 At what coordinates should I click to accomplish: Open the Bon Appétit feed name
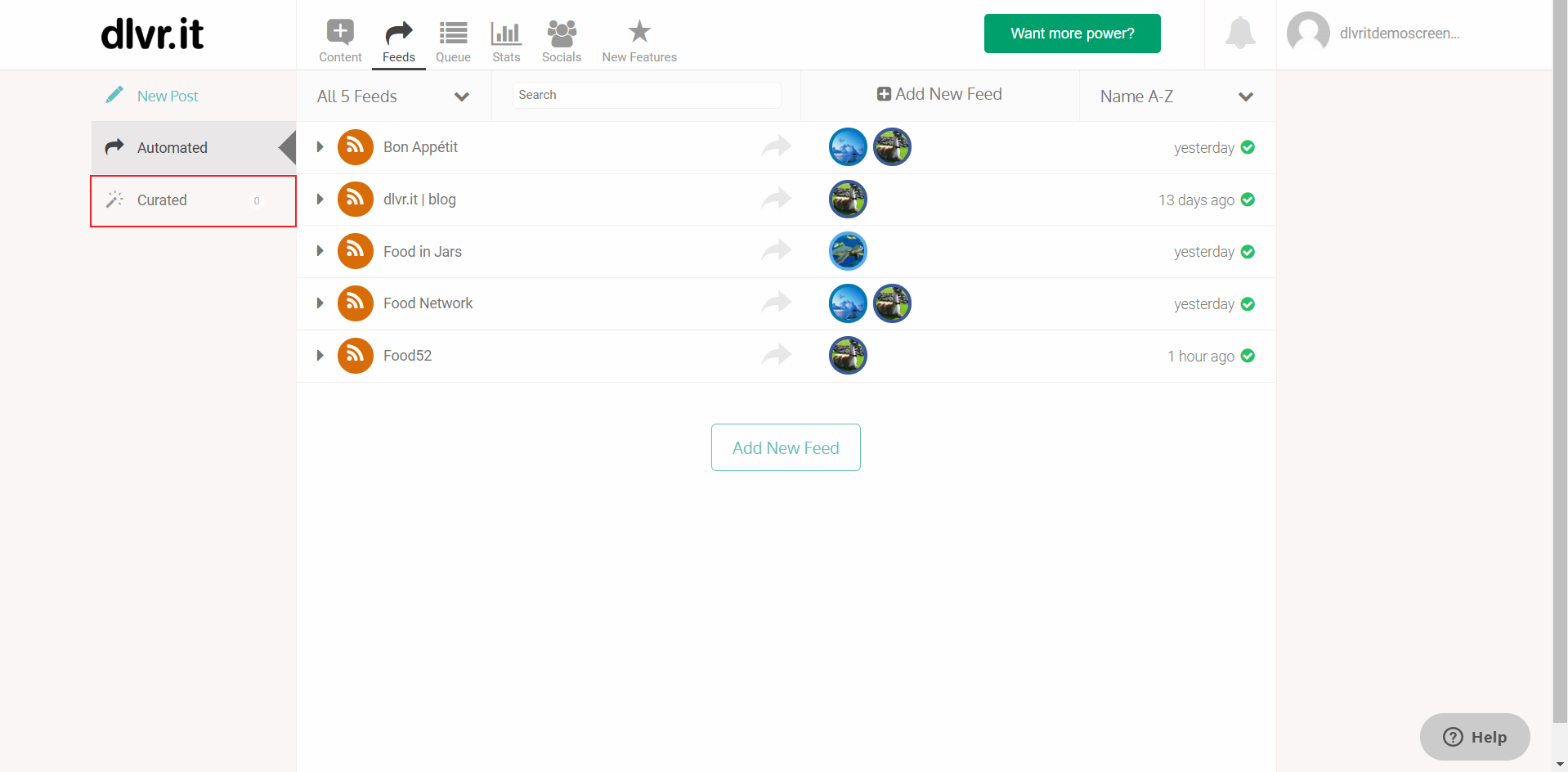pyautogui.click(x=420, y=147)
